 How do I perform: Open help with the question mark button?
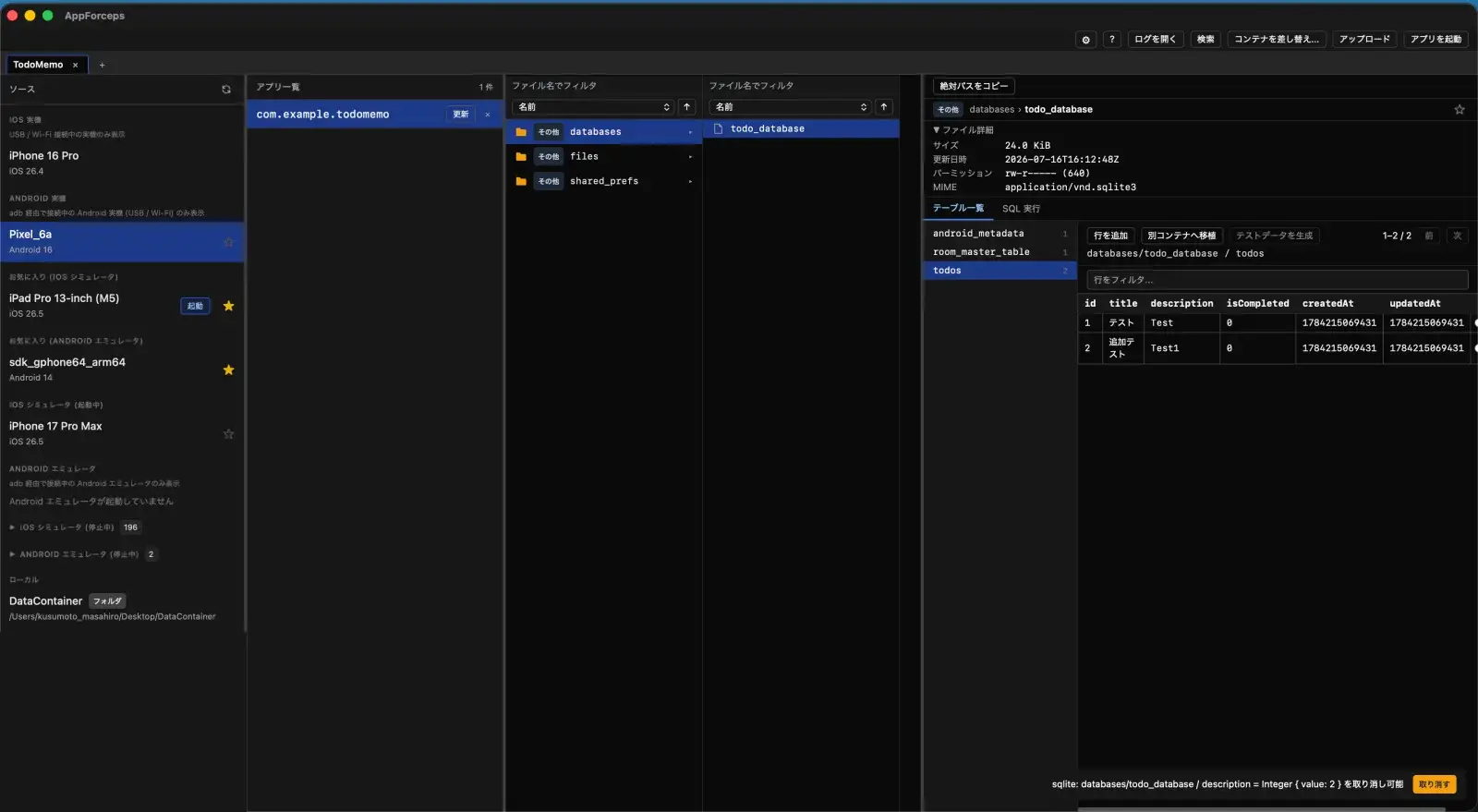coord(1112,39)
